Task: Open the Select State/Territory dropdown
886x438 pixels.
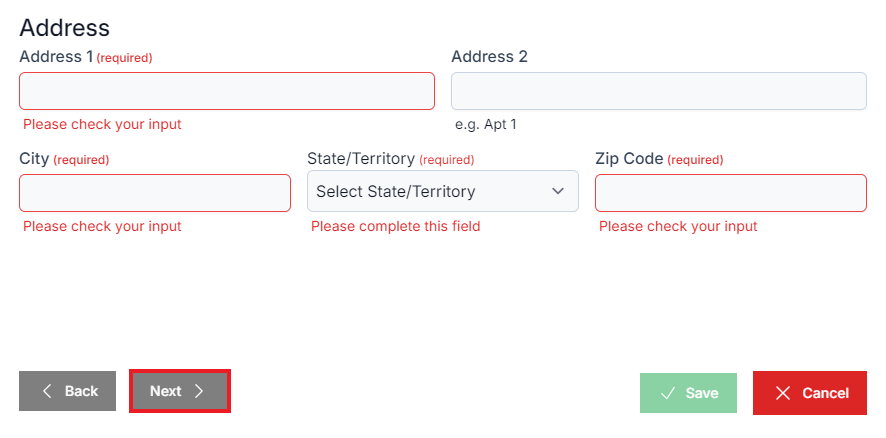Action: pyautogui.click(x=442, y=191)
